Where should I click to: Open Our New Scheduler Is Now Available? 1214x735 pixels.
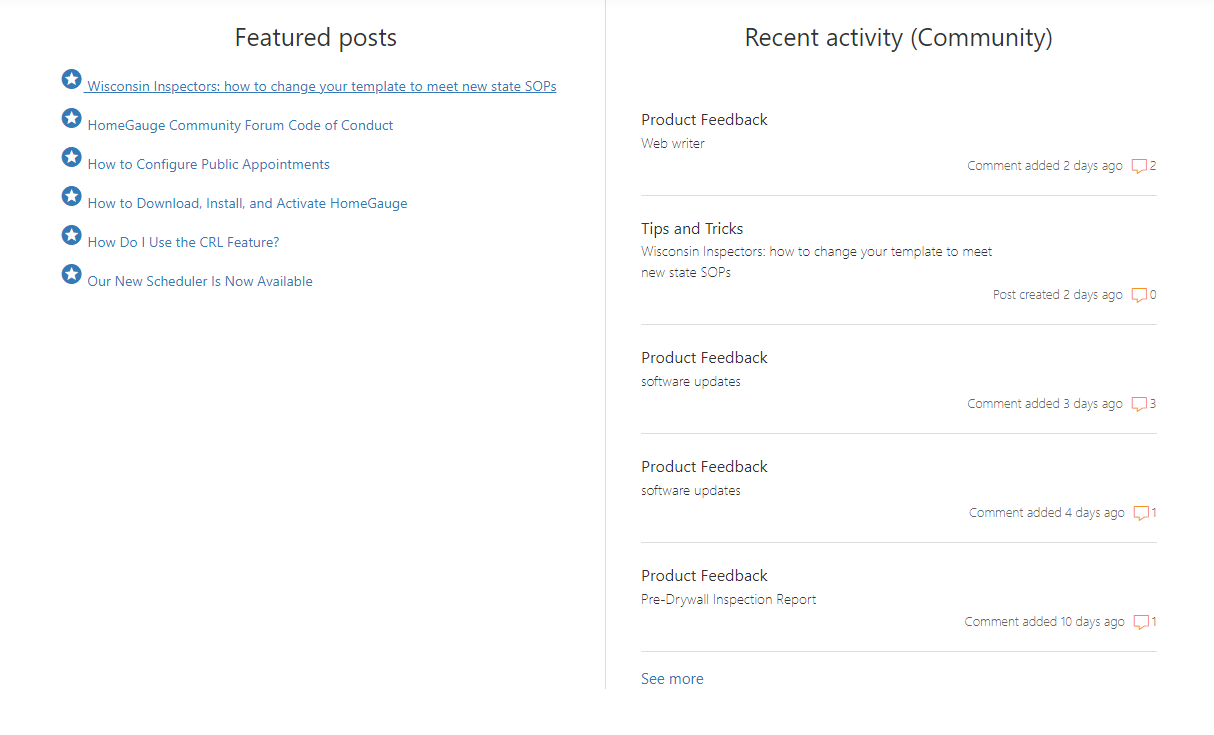(x=200, y=281)
